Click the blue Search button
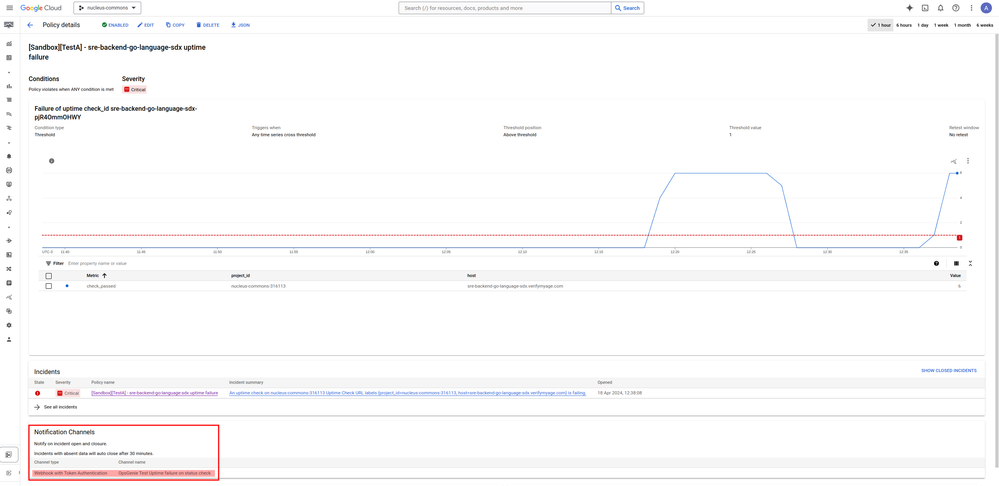999x486 pixels. [x=628, y=8]
